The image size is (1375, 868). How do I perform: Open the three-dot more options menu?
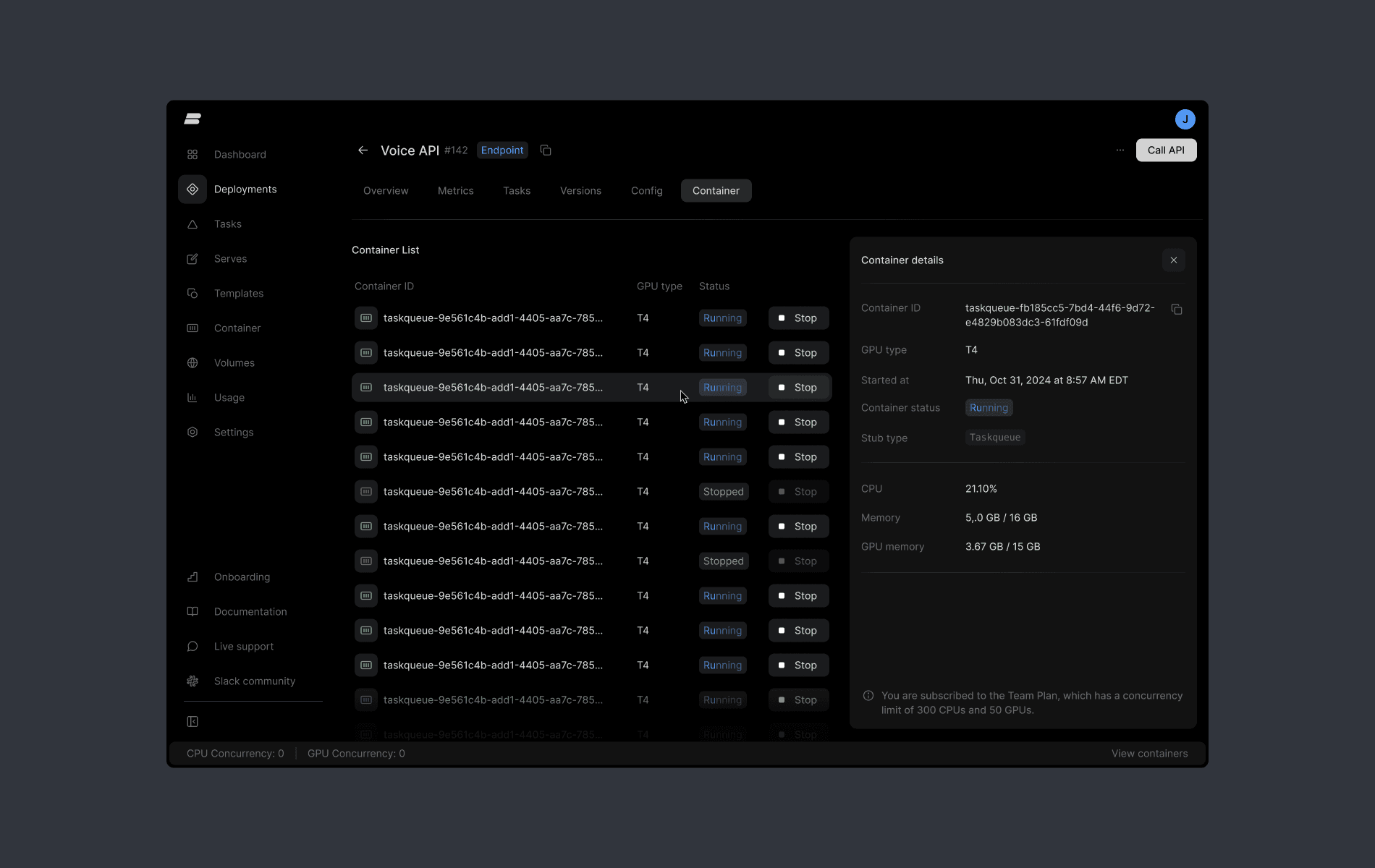pyautogui.click(x=1120, y=150)
